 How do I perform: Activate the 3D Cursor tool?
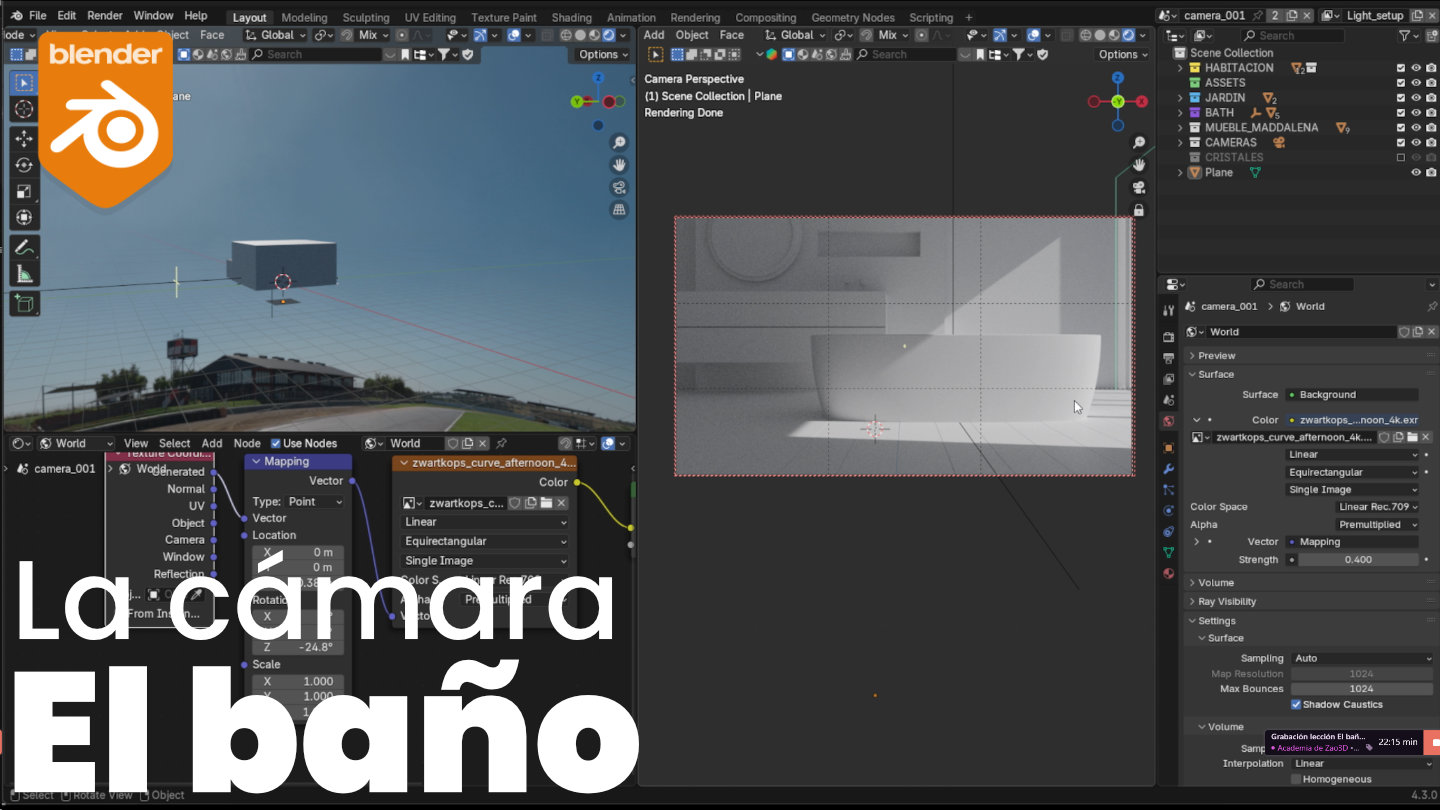[x=24, y=109]
